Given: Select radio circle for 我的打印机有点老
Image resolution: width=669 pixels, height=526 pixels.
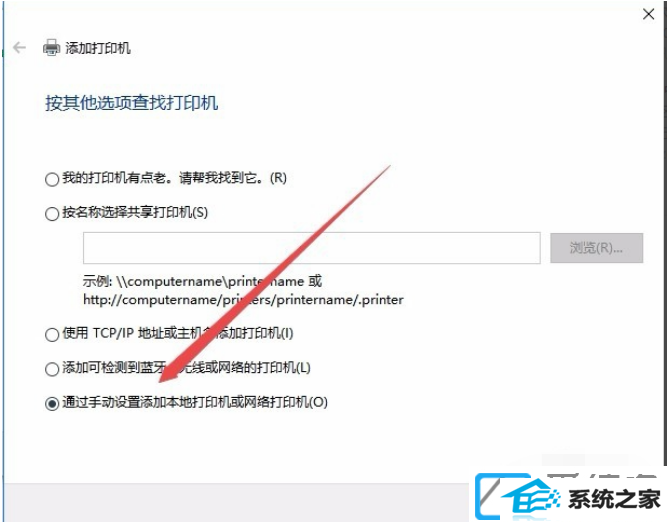Looking at the screenshot, I should tap(52, 179).
